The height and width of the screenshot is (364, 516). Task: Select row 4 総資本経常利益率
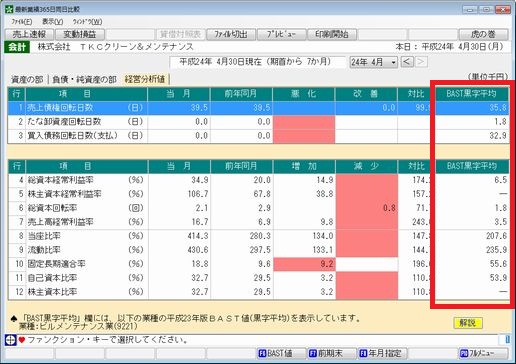258,180
